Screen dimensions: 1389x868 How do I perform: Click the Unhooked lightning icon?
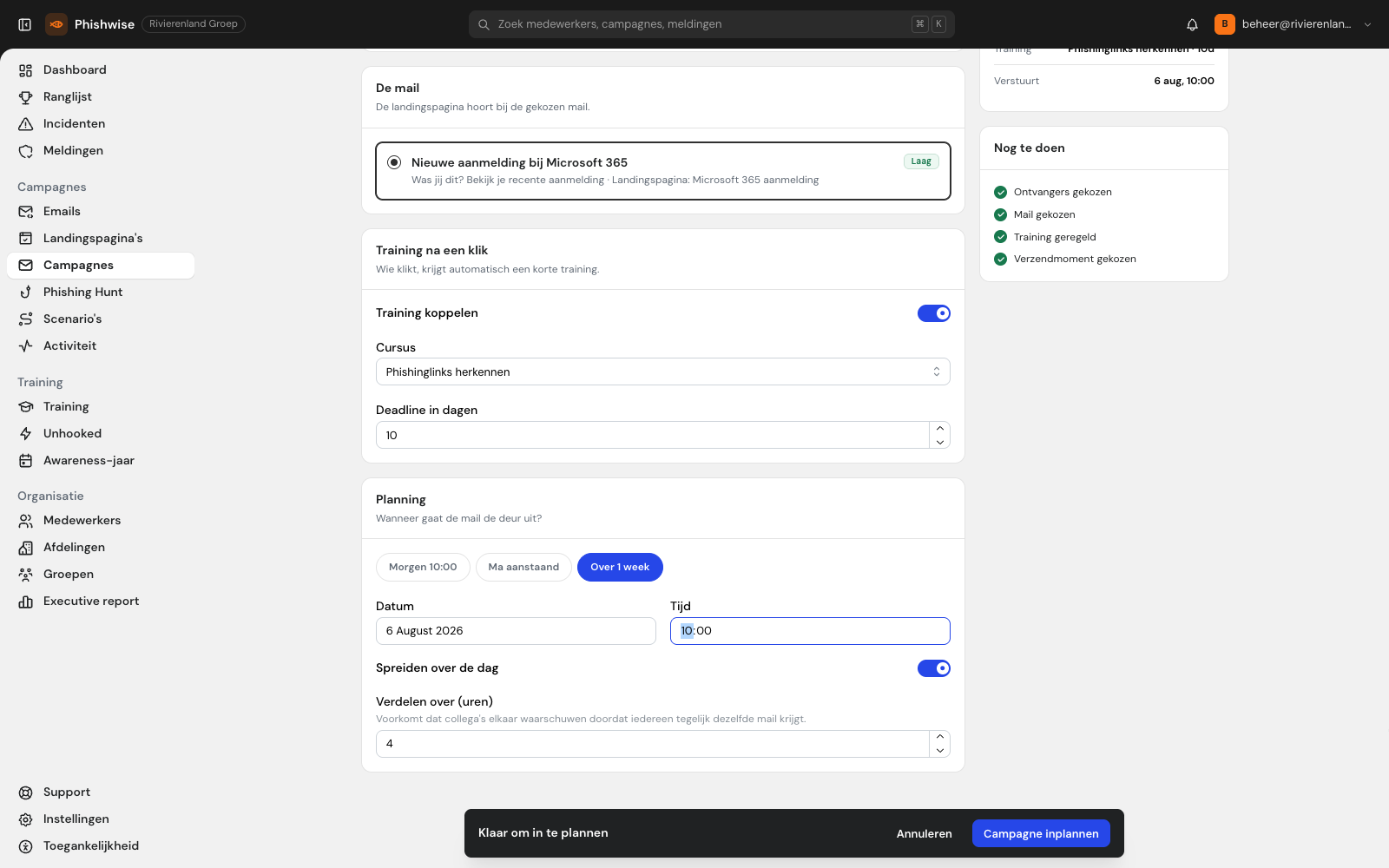pos(26,434)
